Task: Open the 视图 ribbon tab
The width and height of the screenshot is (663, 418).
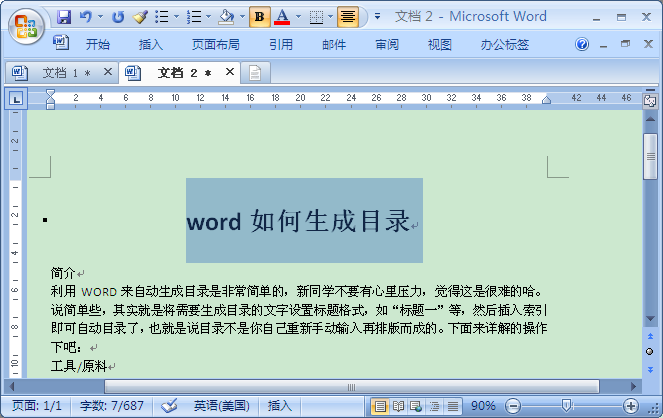Action: click(x=440, y=44)
